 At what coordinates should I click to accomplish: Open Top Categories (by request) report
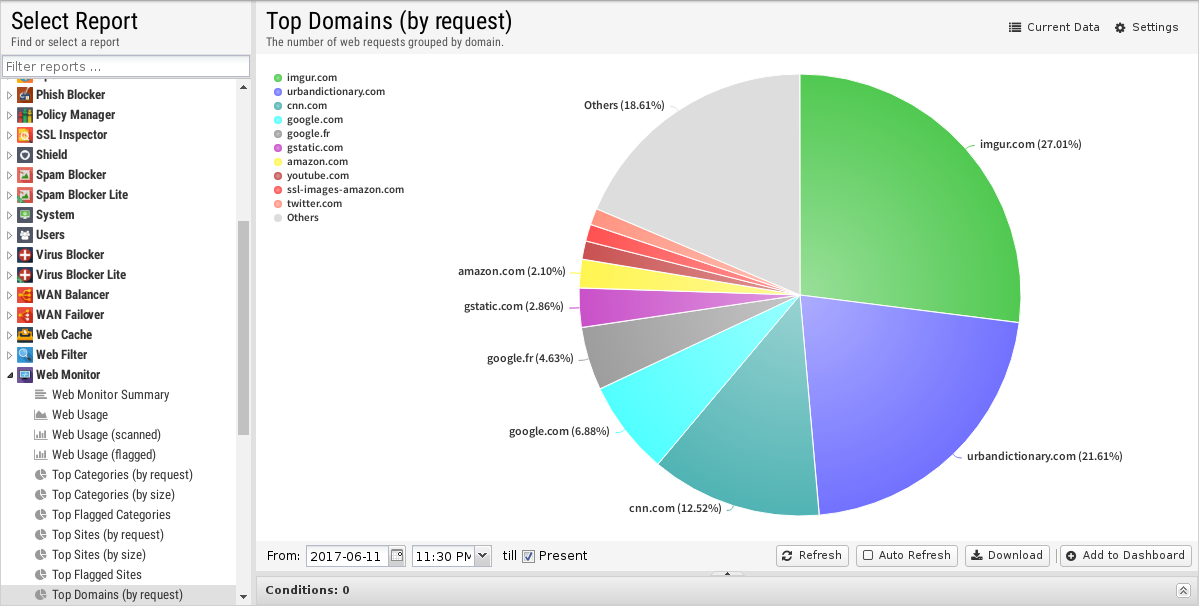coord(122,475)
